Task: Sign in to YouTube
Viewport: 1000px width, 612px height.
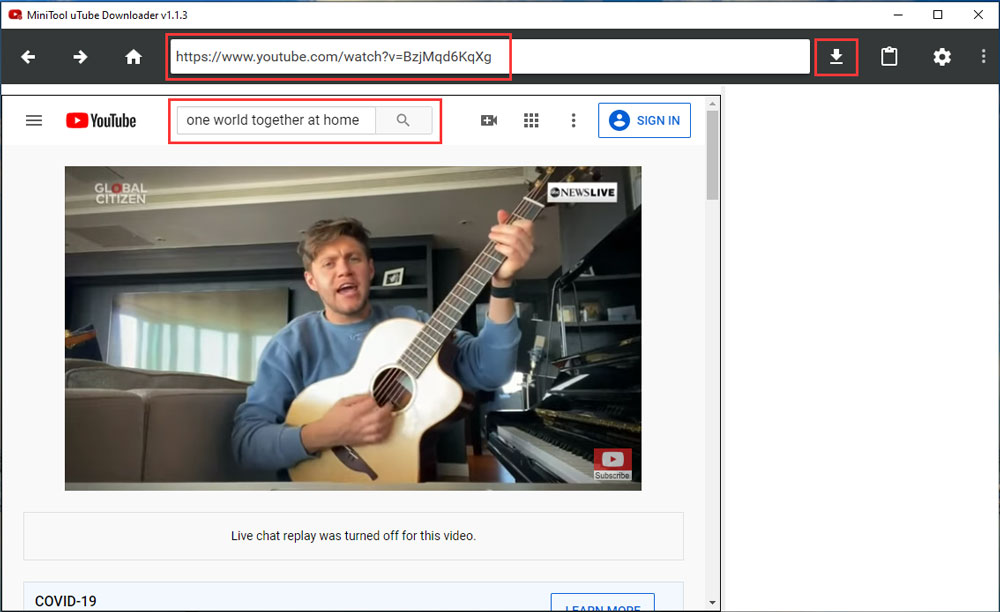Action: coord(644,120)
